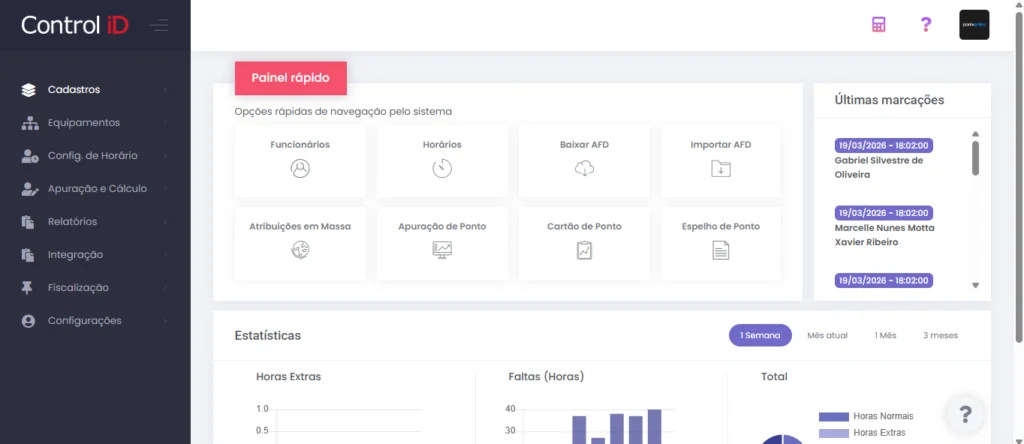
Task: Click the Painel rápido button
Action: (291, 78)
